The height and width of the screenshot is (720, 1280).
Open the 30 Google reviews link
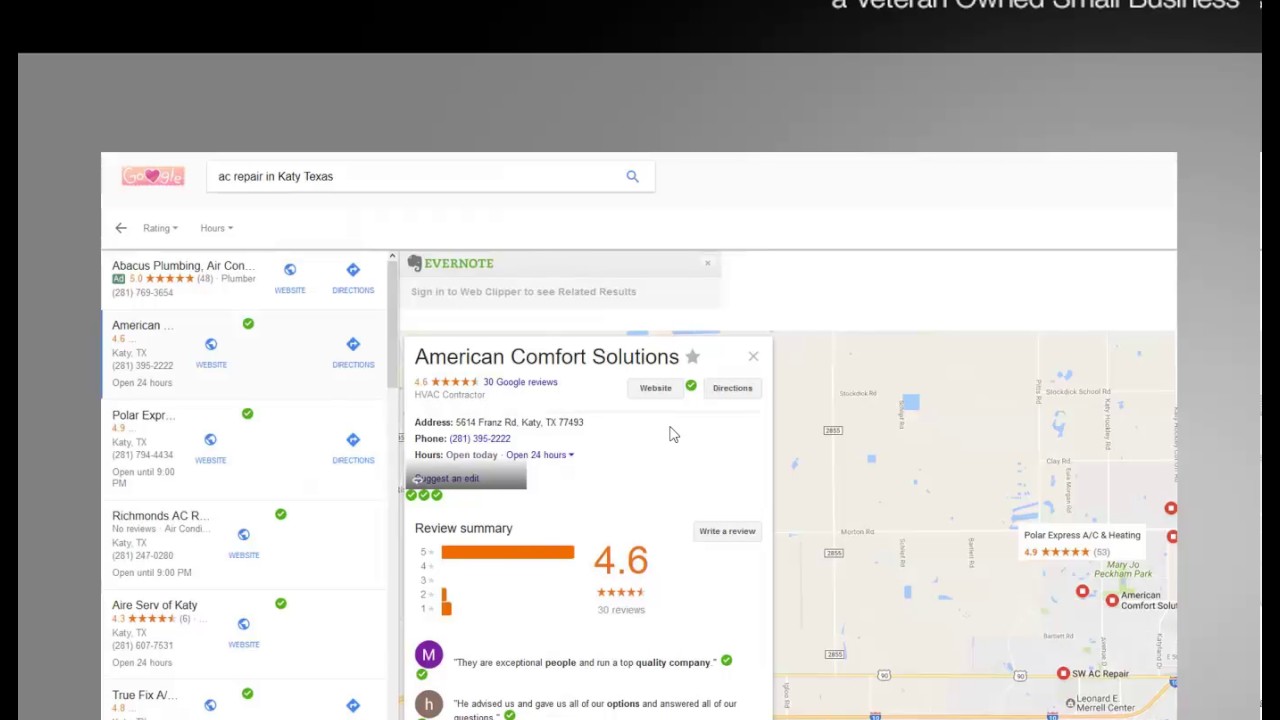point(520,382)
